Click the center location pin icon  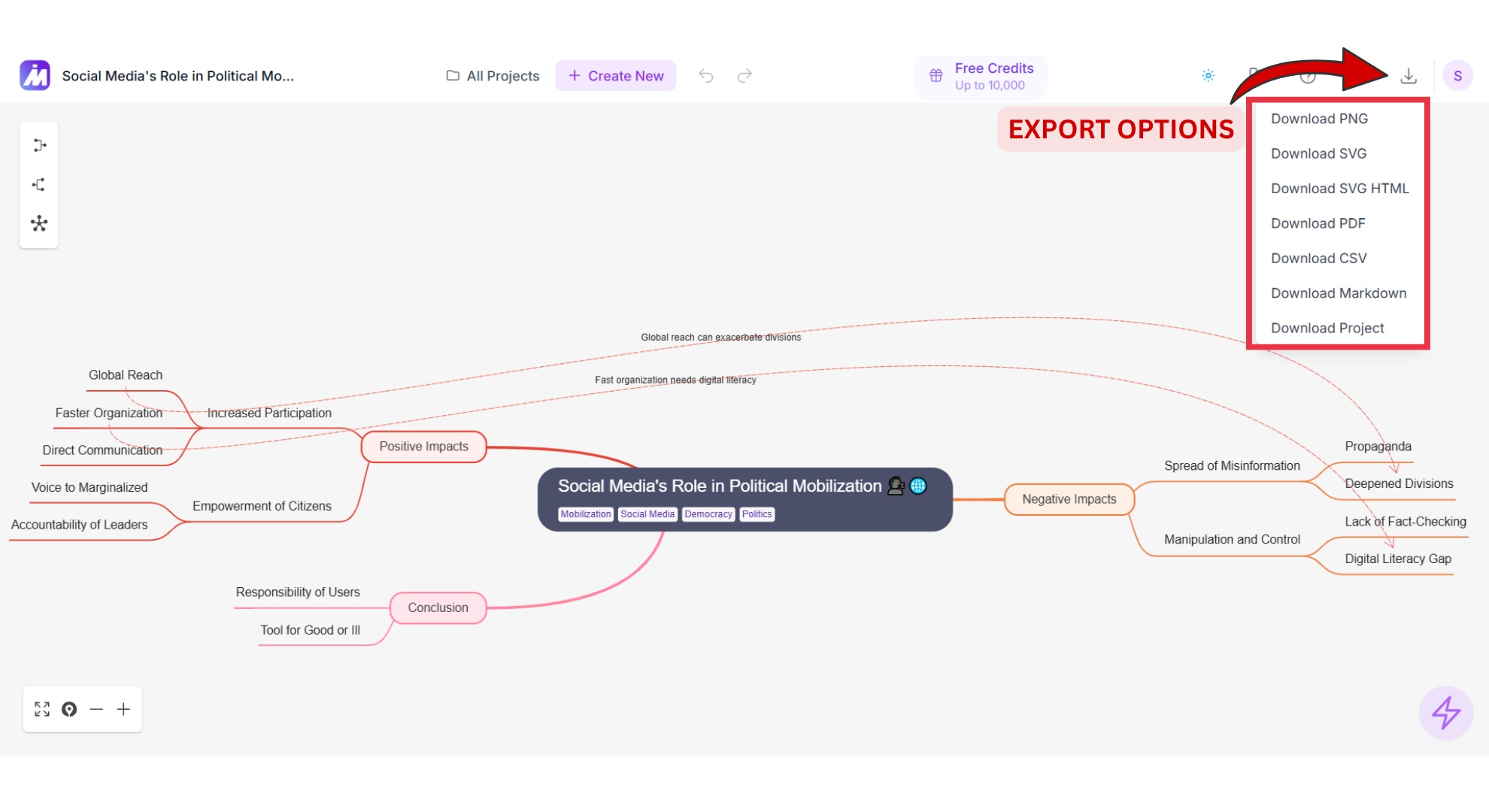[x=69, y=709]
